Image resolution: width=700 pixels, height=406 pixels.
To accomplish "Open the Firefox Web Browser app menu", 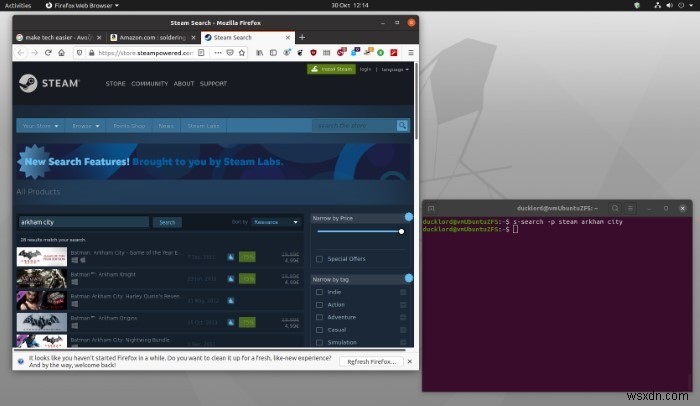I will 82,5.
